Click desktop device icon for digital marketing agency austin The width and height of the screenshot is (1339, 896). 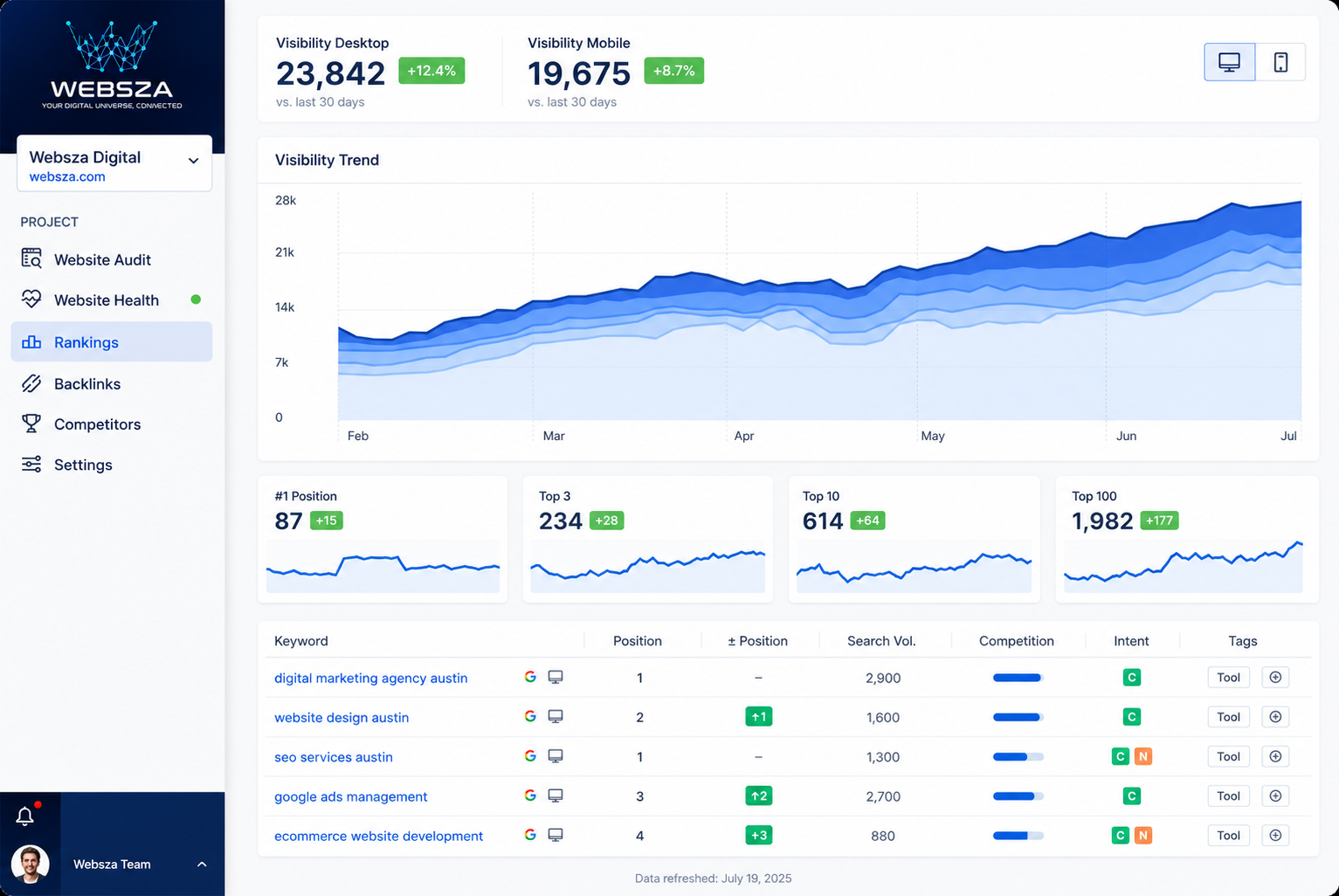(556, 677)
